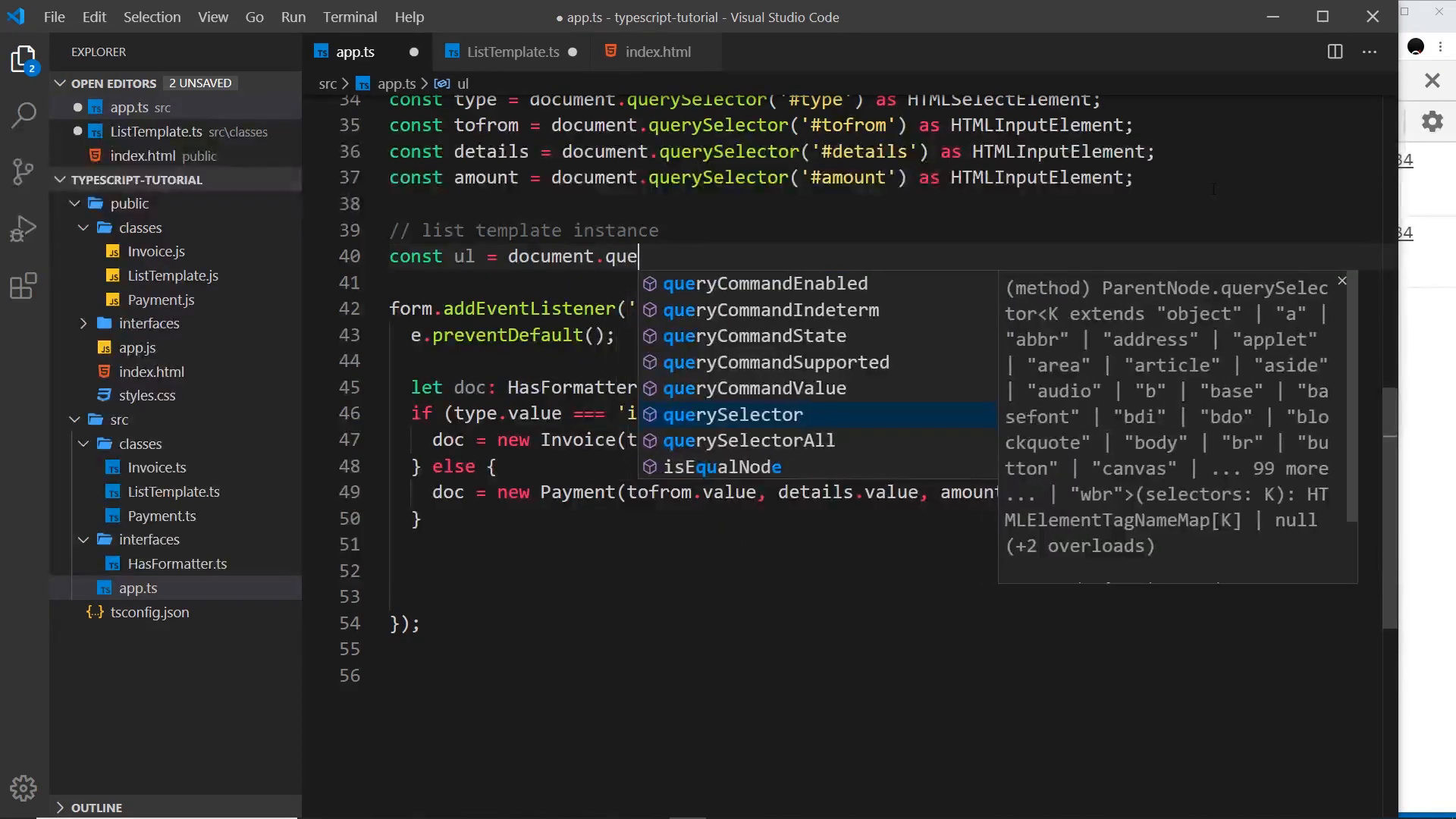Click the Split Editor Right icon
1456x819 pixels.
tap(1335, 52)
